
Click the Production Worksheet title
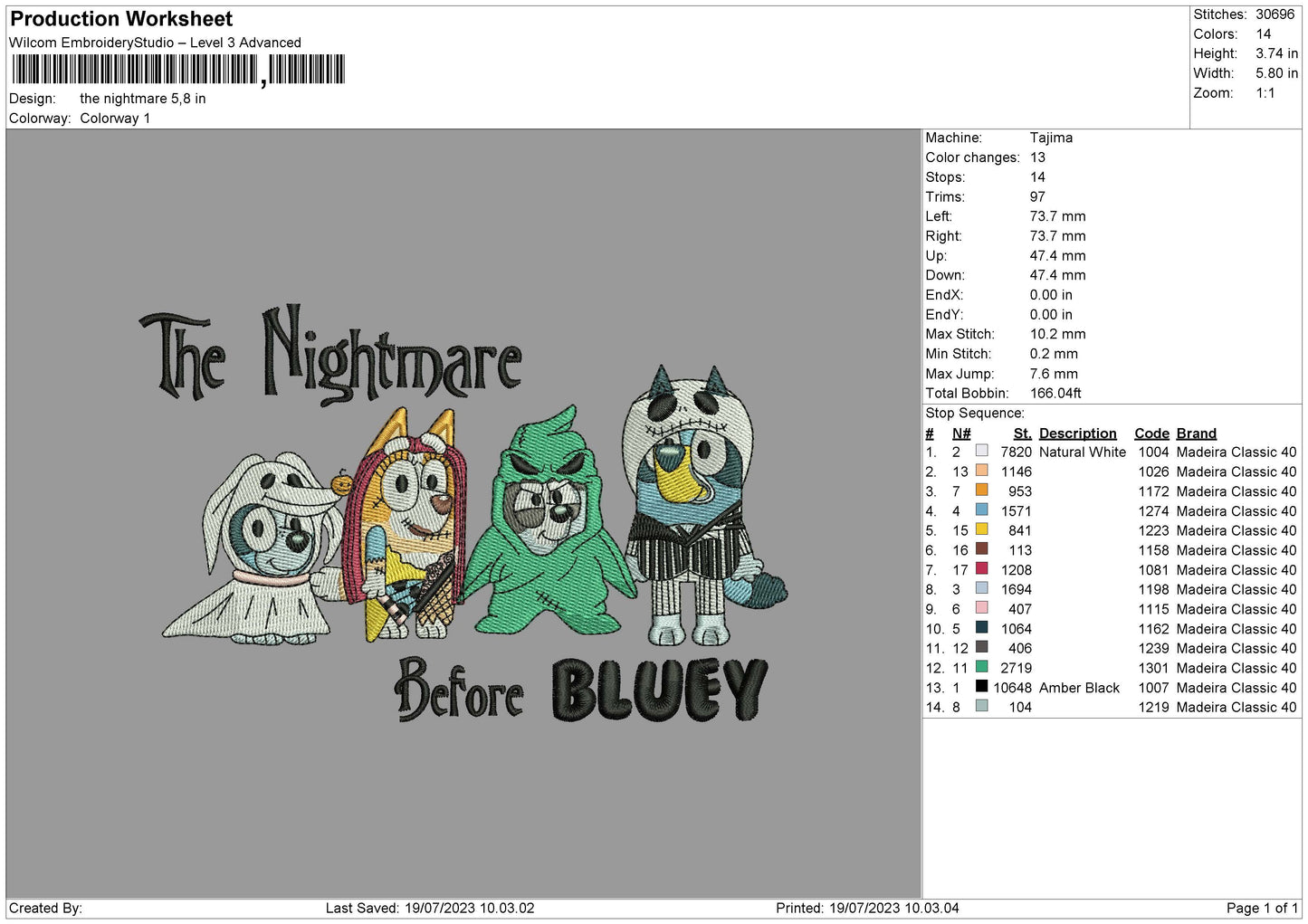coord(121,19)
